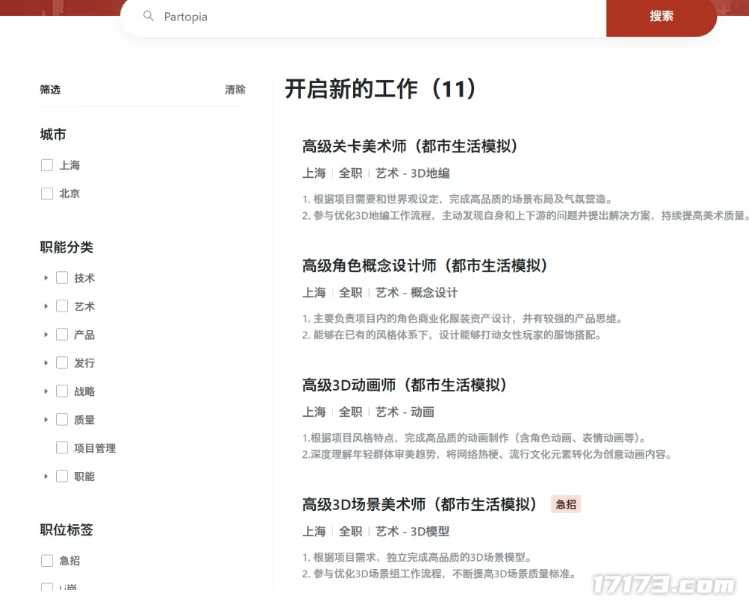The width and height of the screenshot is (749, 606).
Task: Expand the 战略 category arrow
Action: tap(46, 391)
